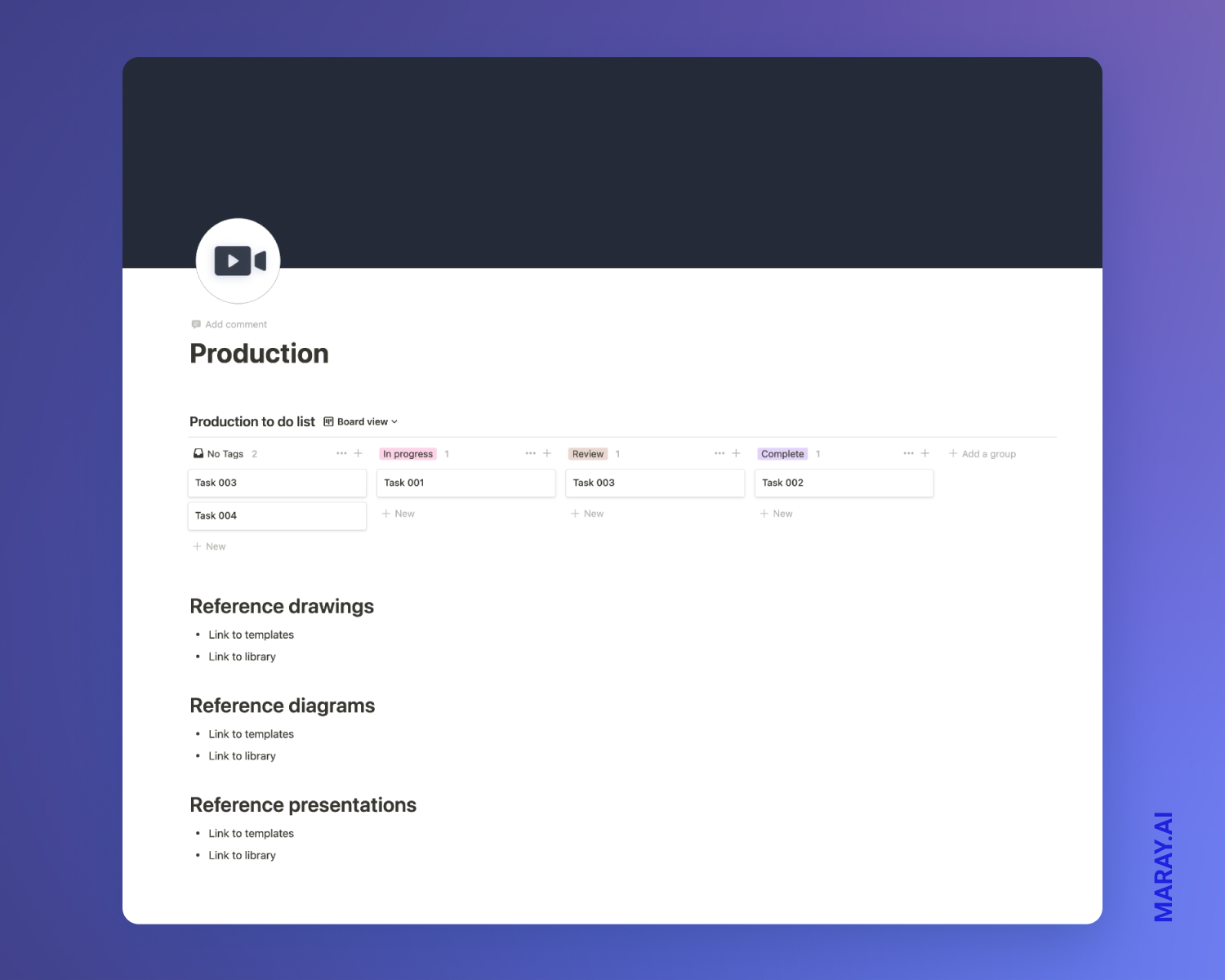Open three-dot menu for In progress column
Viewport: 1225px width, 980px height.
(x=531, y=453)
